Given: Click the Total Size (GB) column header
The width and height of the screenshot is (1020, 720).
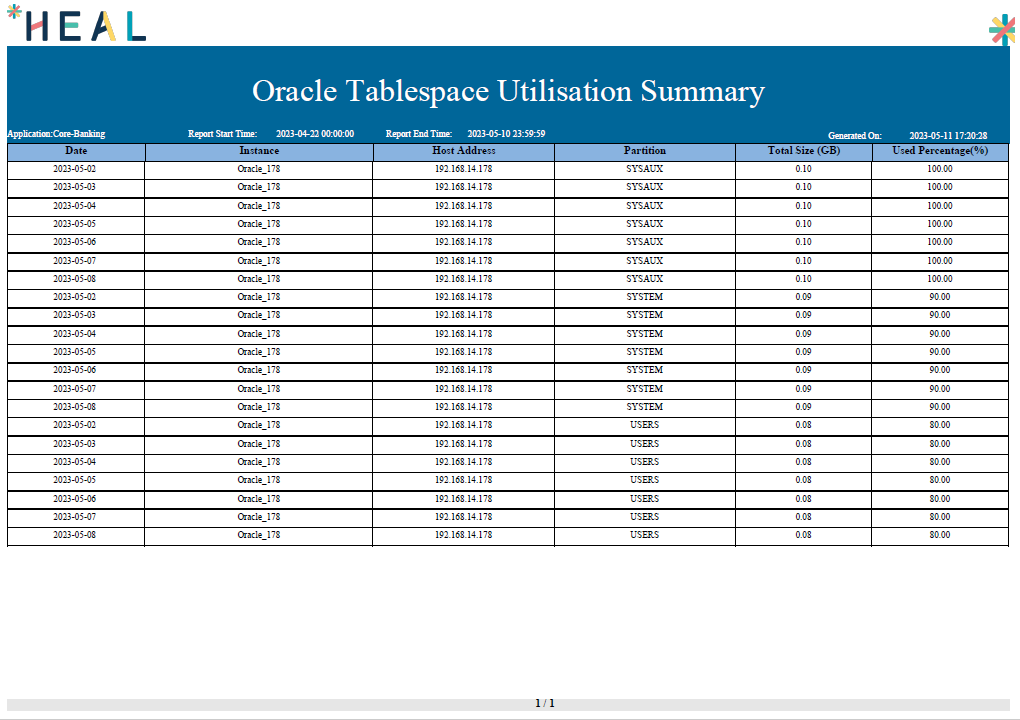Looking at the screenshot, I should (x=803, y=151).
